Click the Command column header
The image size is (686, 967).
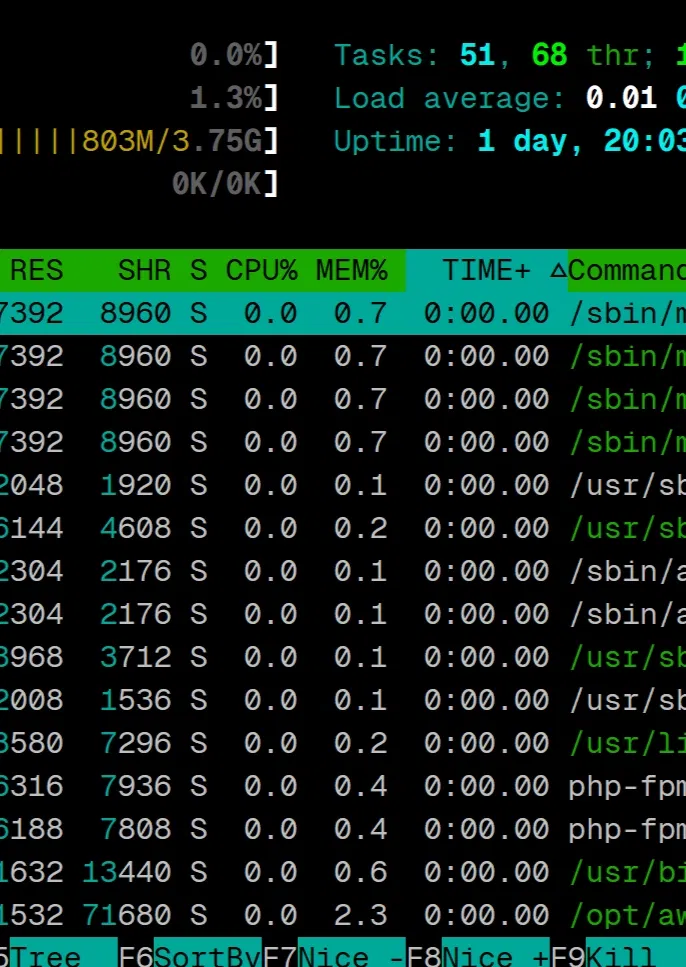[626, 270]
